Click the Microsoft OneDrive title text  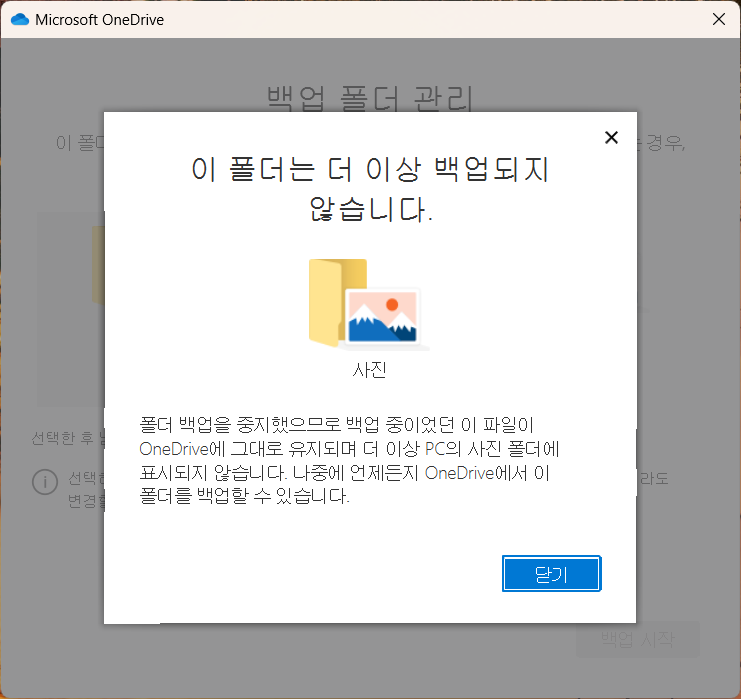[x=99, y=20]
